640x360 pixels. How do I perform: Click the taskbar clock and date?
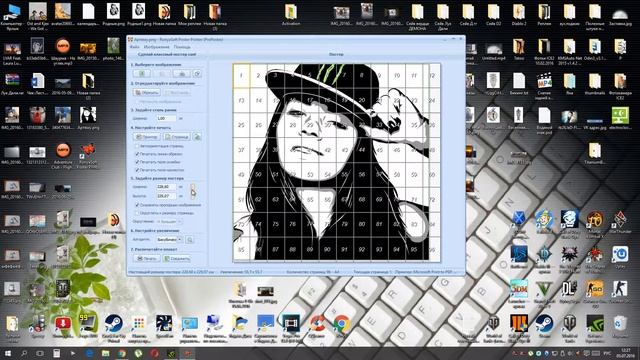(626, 353)
